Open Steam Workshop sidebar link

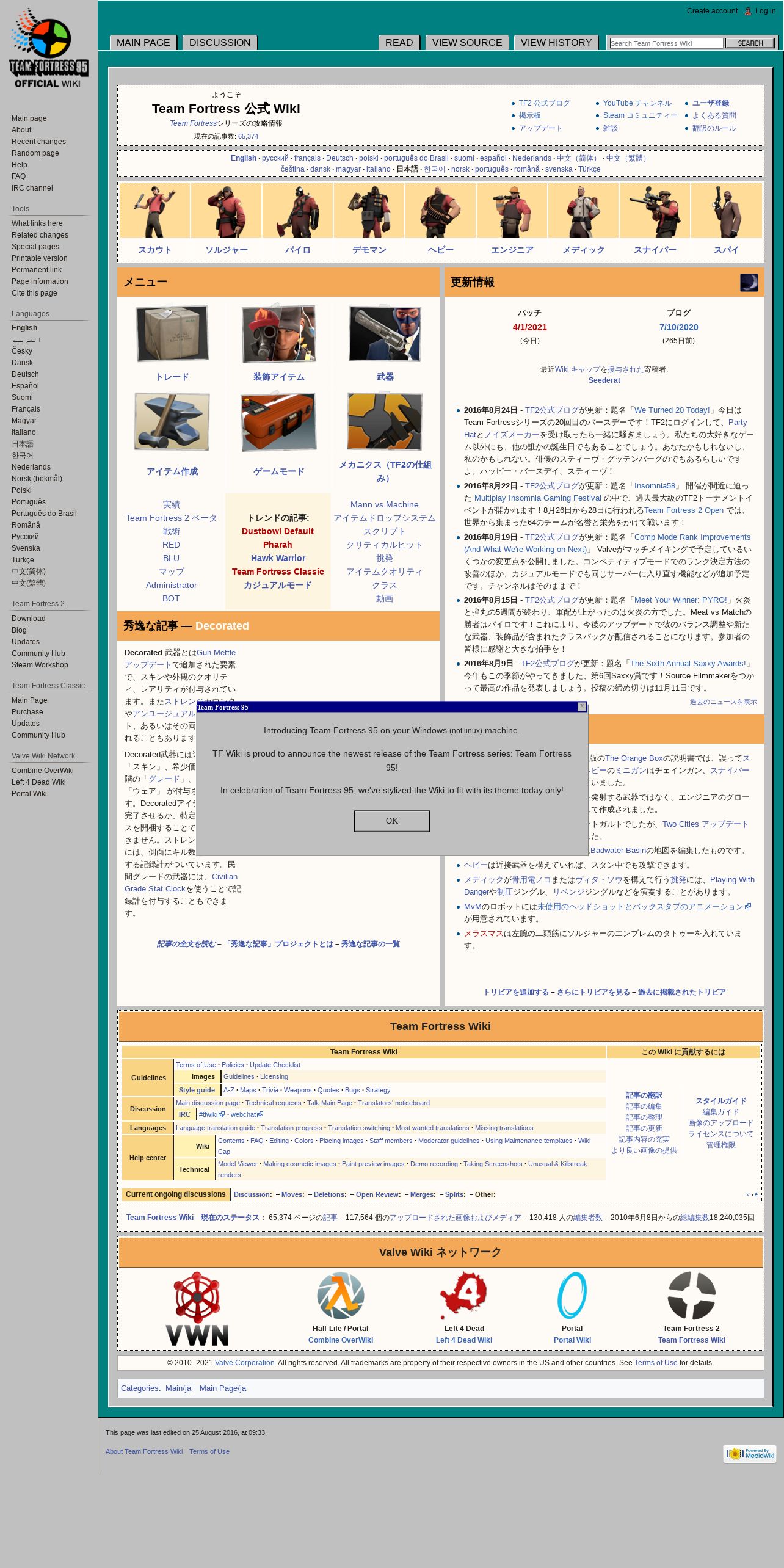point(40,665)
